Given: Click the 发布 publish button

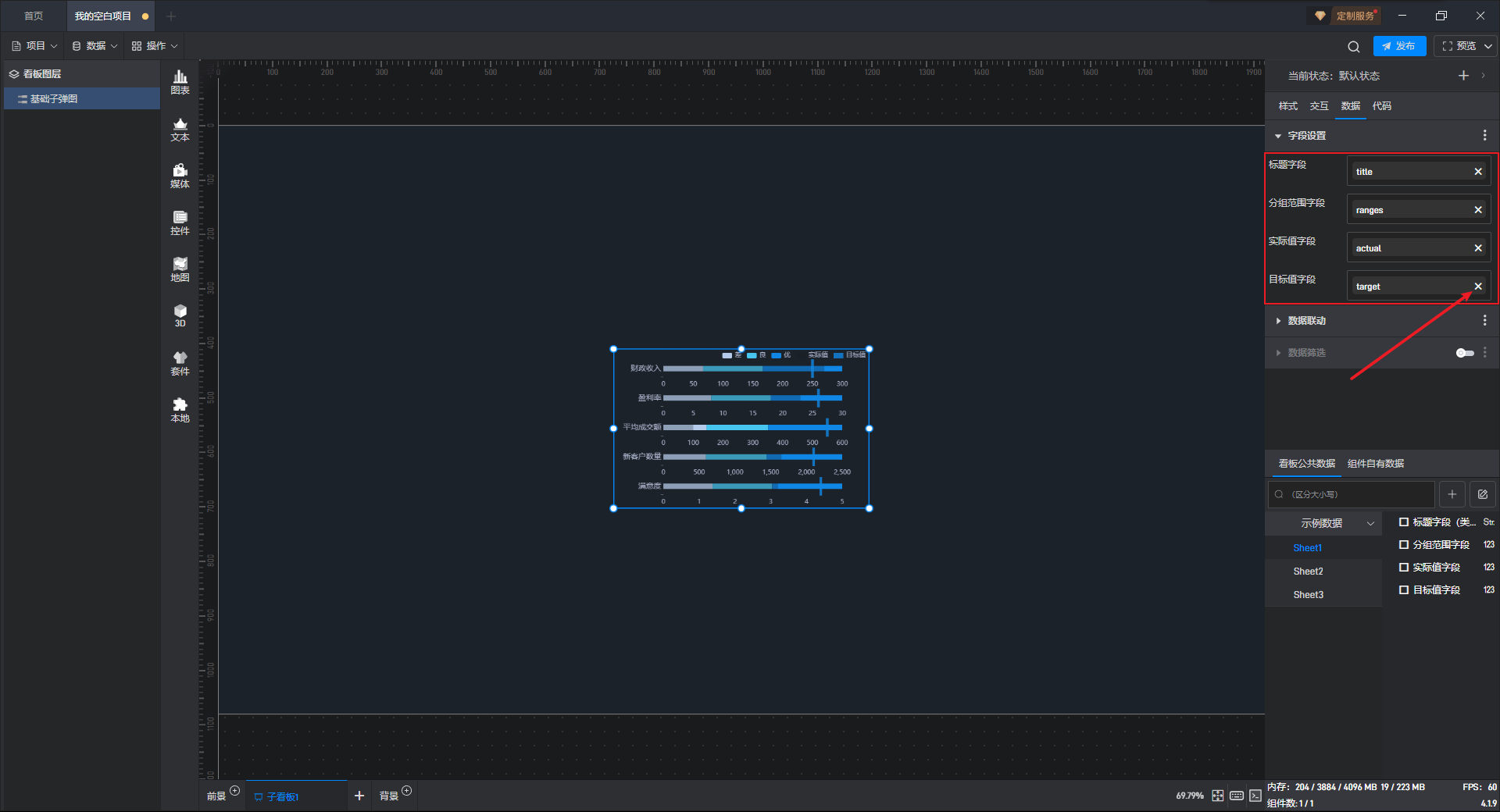Looking at the screenshot, I should (1399, 46).
